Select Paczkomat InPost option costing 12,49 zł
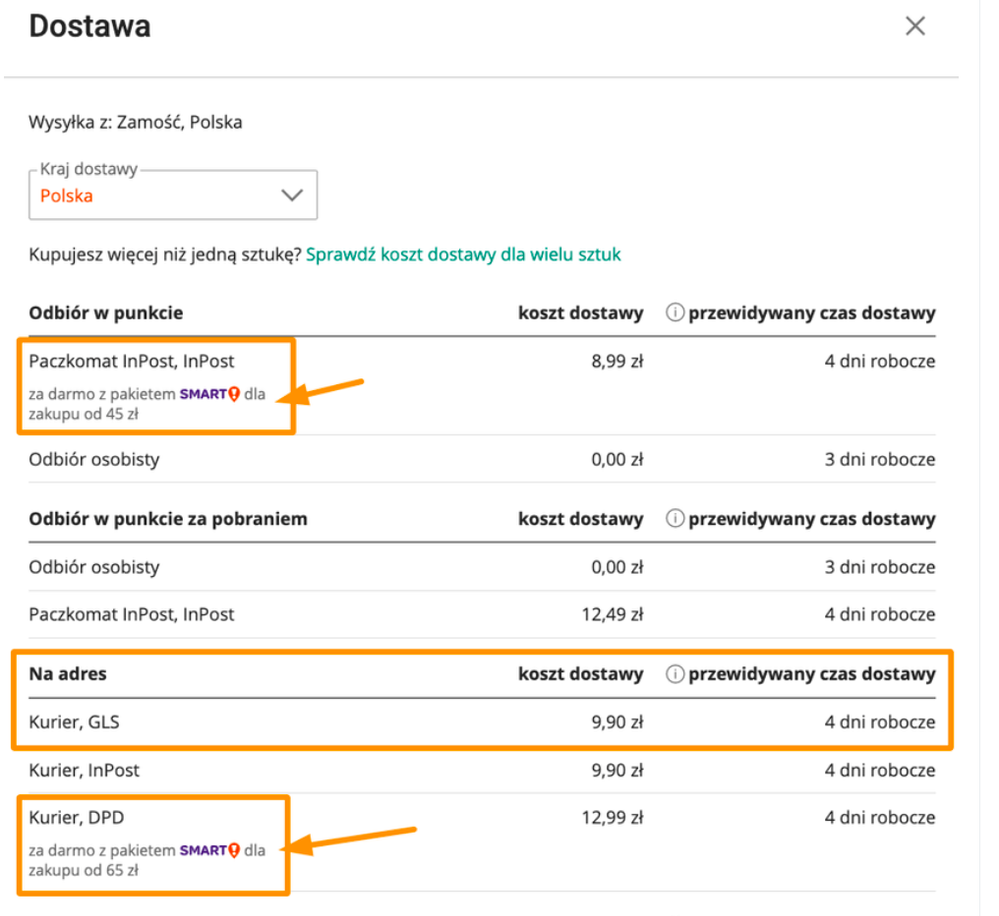Image resolution: width=999 pixels, height=916 pixels. [131, 614]
